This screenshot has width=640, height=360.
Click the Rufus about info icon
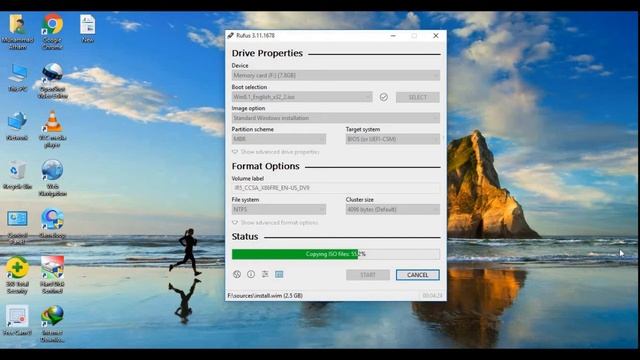(x=251, y=274)
